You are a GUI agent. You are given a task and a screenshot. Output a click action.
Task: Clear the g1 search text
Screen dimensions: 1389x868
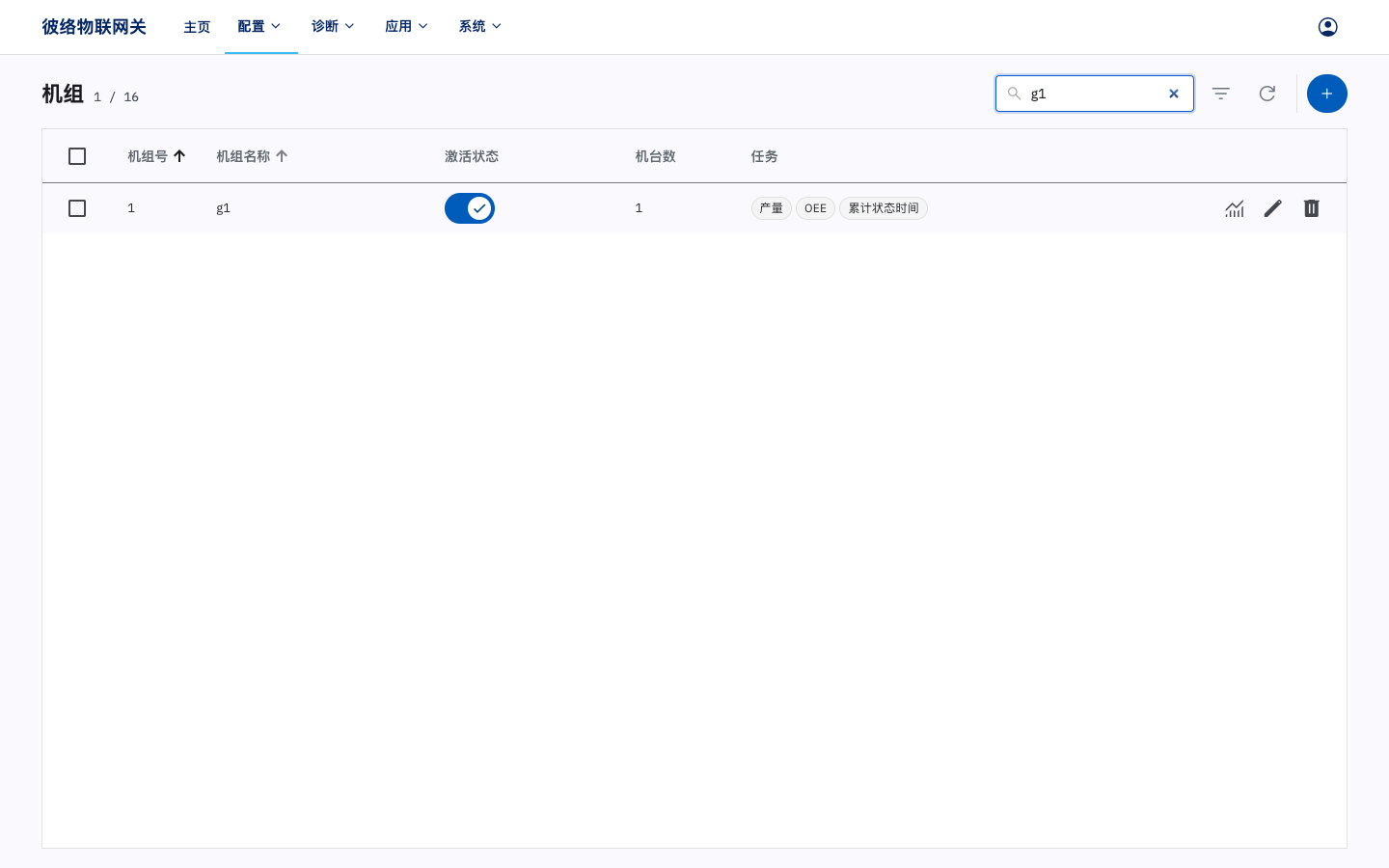coord(1174,94)
